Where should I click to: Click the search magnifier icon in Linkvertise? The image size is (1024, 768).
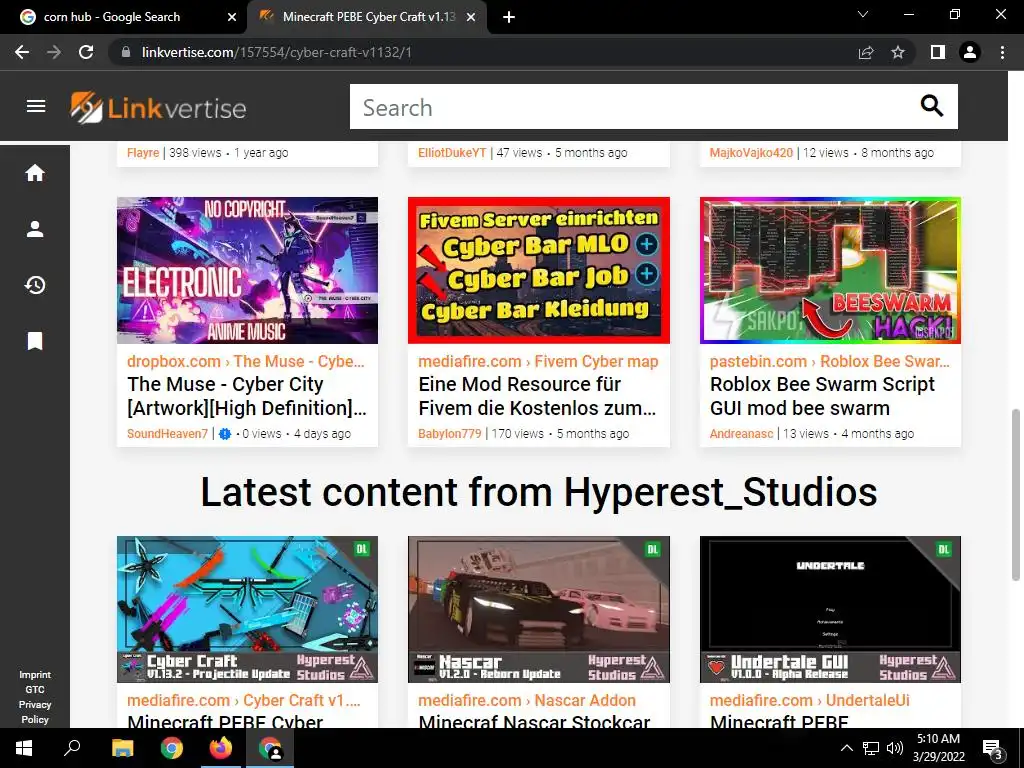[932, 105]
